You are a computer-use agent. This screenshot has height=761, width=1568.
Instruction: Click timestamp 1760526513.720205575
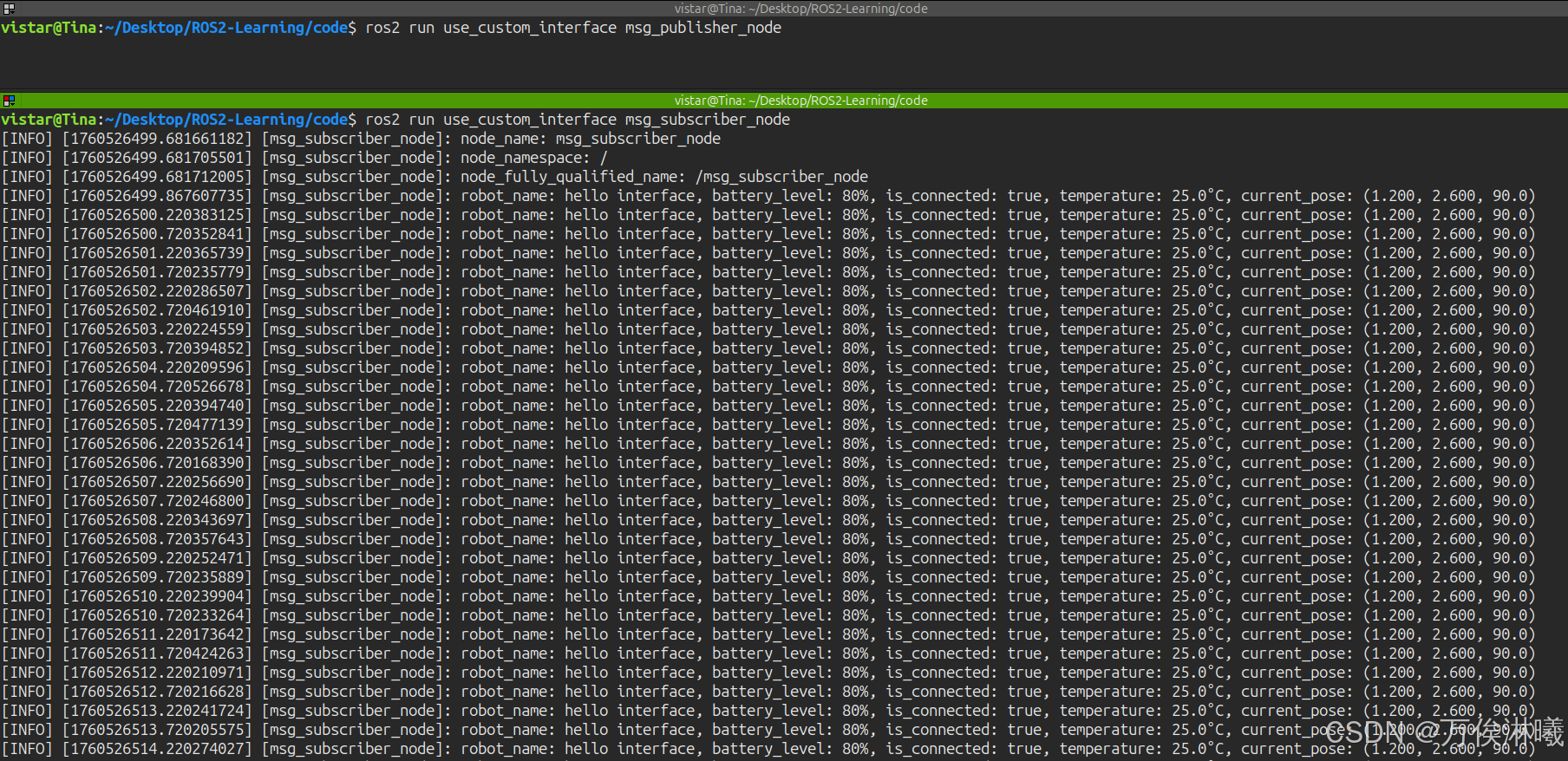tap(157, 730)
